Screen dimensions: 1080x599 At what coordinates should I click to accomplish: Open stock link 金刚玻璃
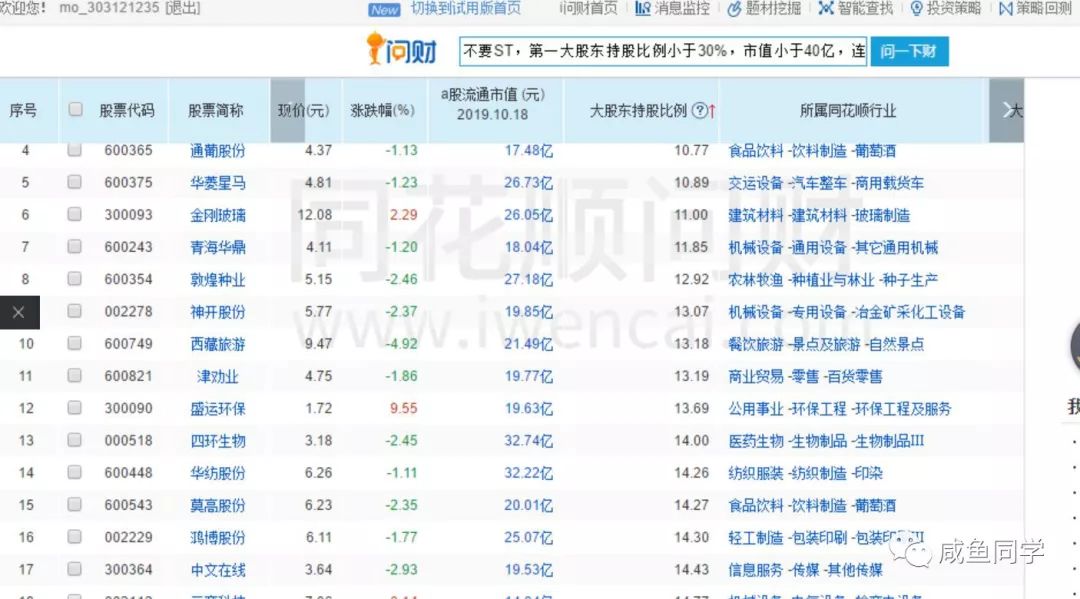point(218,215)
